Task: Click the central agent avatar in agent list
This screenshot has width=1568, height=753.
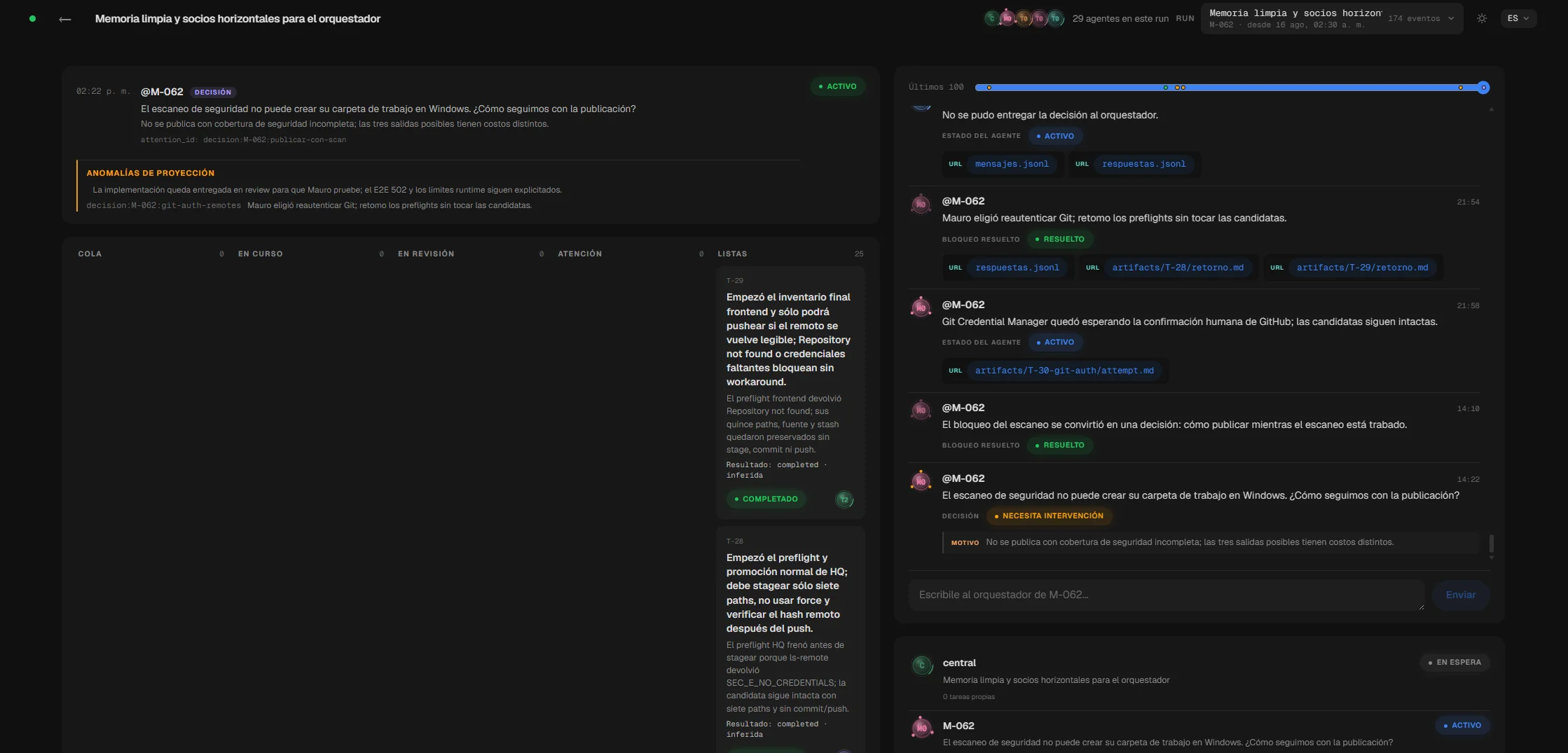Action: pyautogui.click(x=921, y=665)
